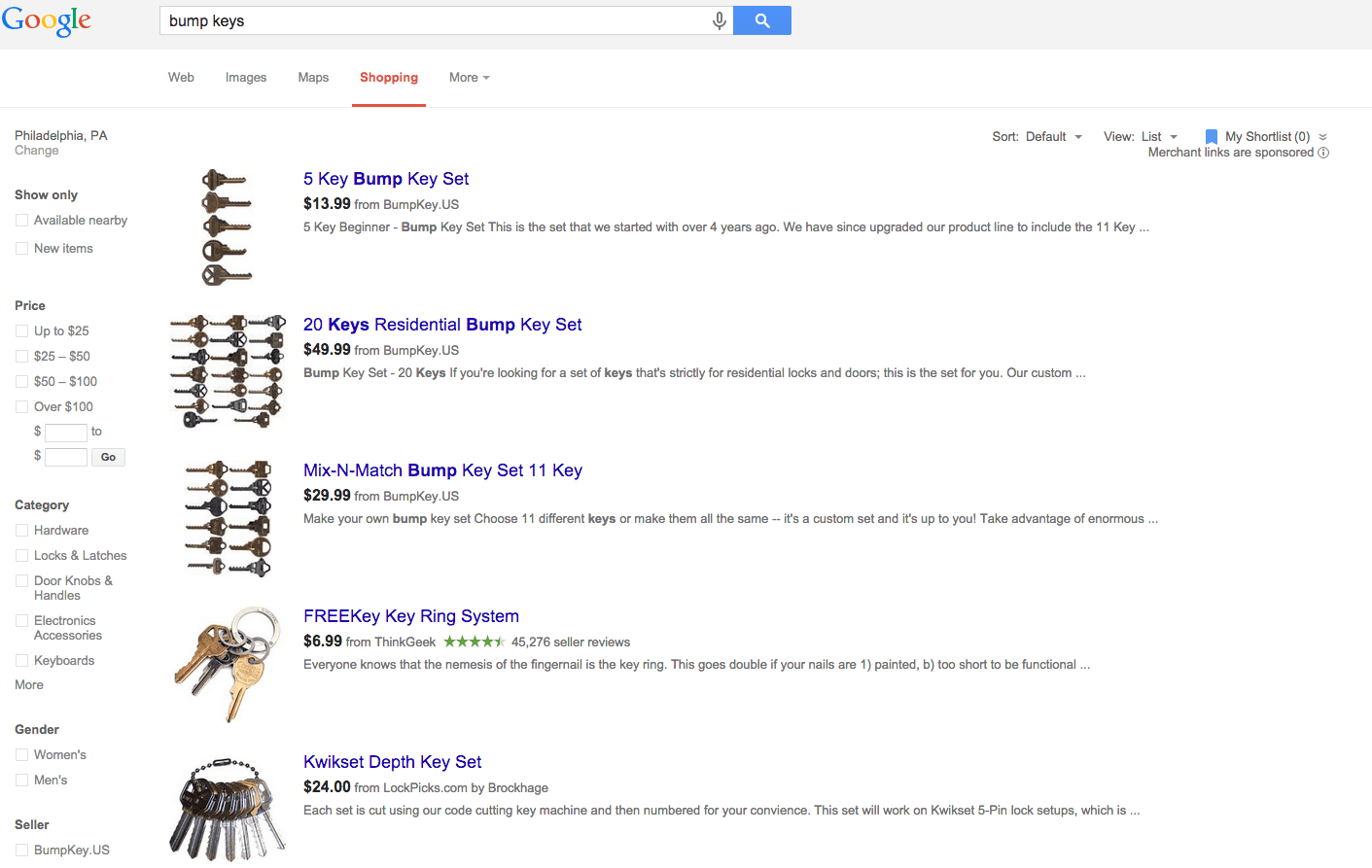Click the blue search magnifier button
The image size is (1372, 868).
tap(761, 20)
